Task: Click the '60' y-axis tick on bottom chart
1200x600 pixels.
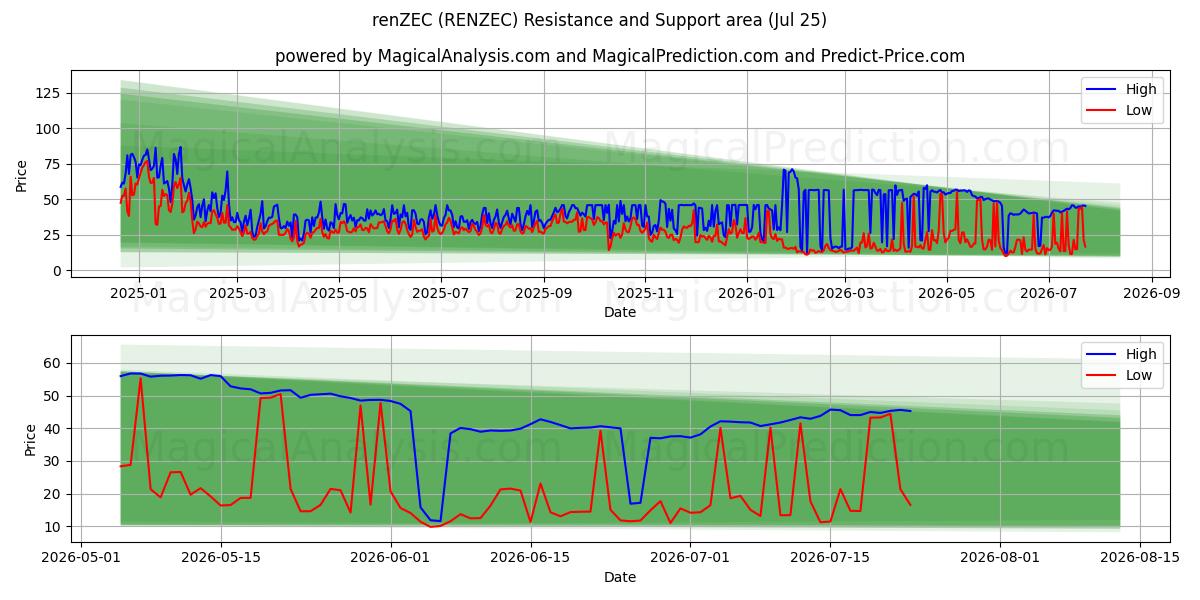Action: click(x=54, y=363)
